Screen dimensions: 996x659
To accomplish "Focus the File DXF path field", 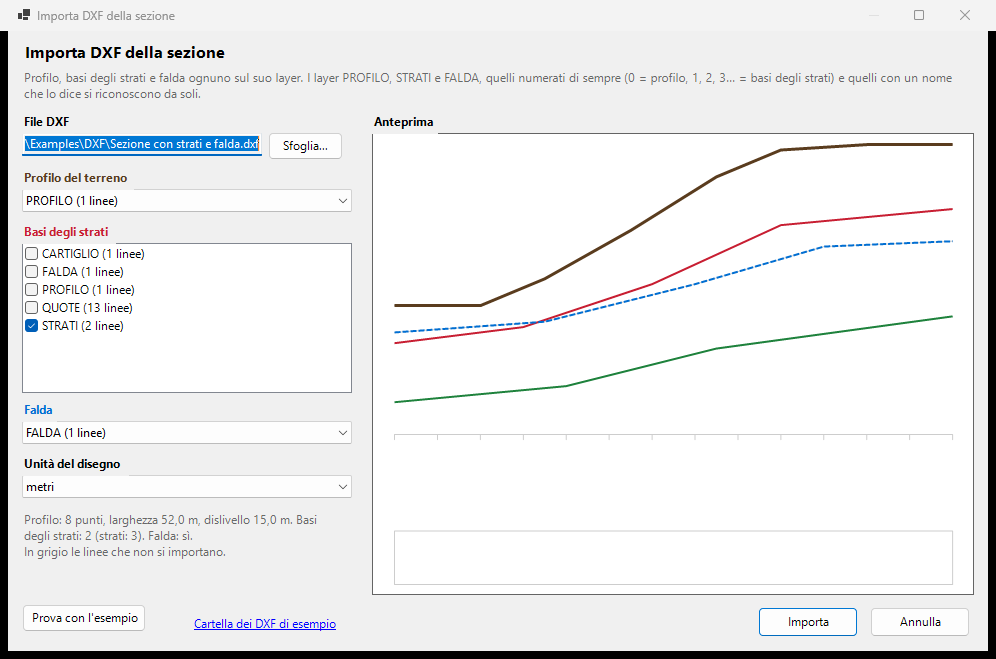I will point(142,144).
